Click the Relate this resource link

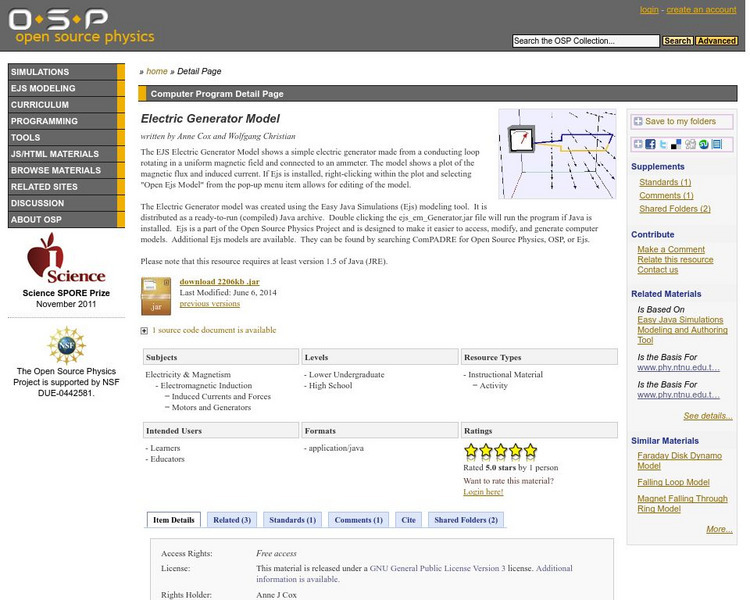[675, 259]
